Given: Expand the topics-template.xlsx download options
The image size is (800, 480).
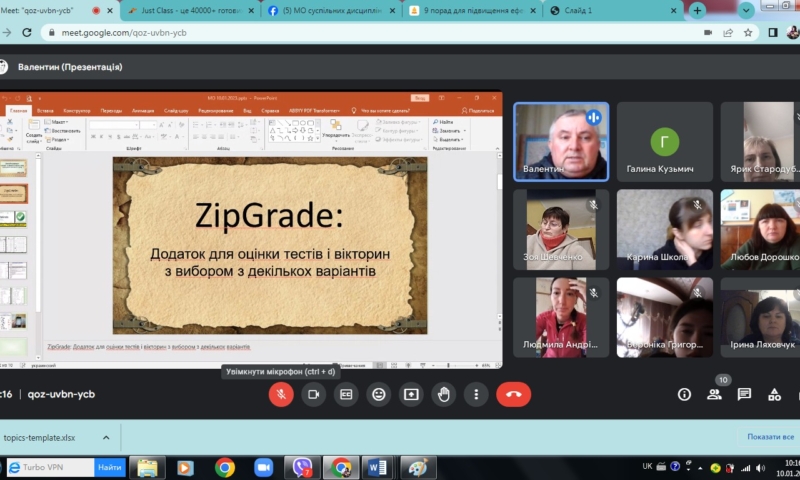Looking at the screenshot, I should click(106, 438).
